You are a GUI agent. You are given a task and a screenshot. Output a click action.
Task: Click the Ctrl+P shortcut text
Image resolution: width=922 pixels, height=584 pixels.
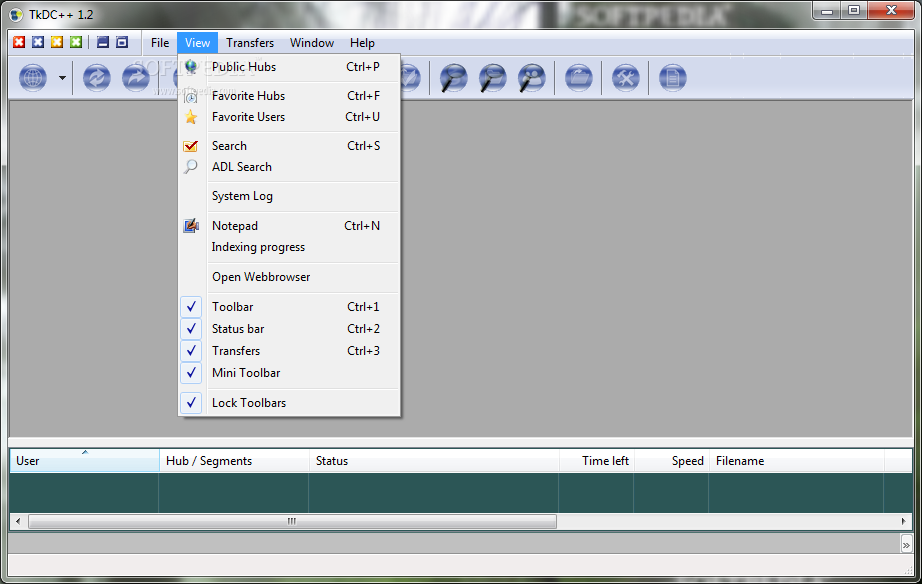click(363, 67)
